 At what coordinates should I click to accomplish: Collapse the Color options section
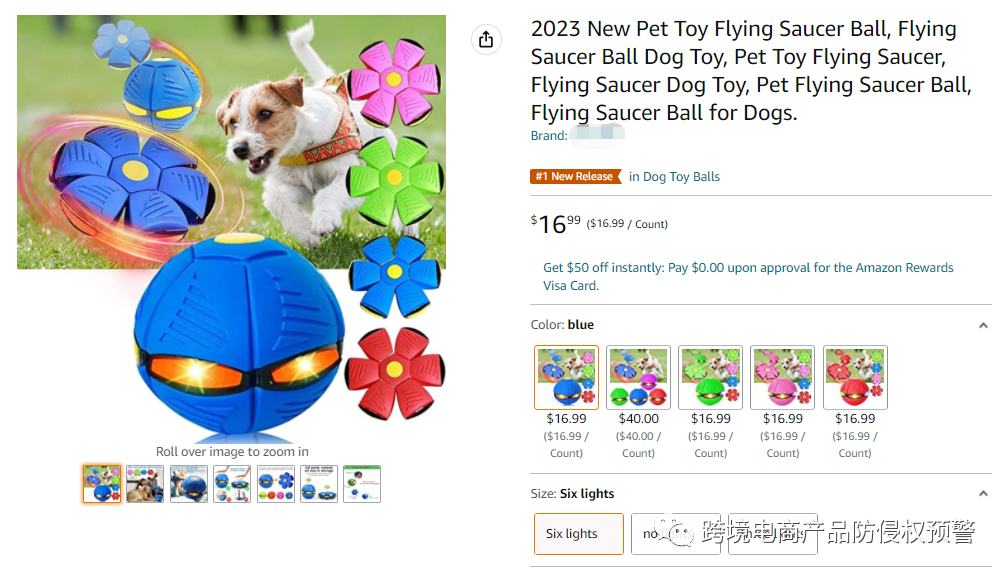[x=983, y=325]
